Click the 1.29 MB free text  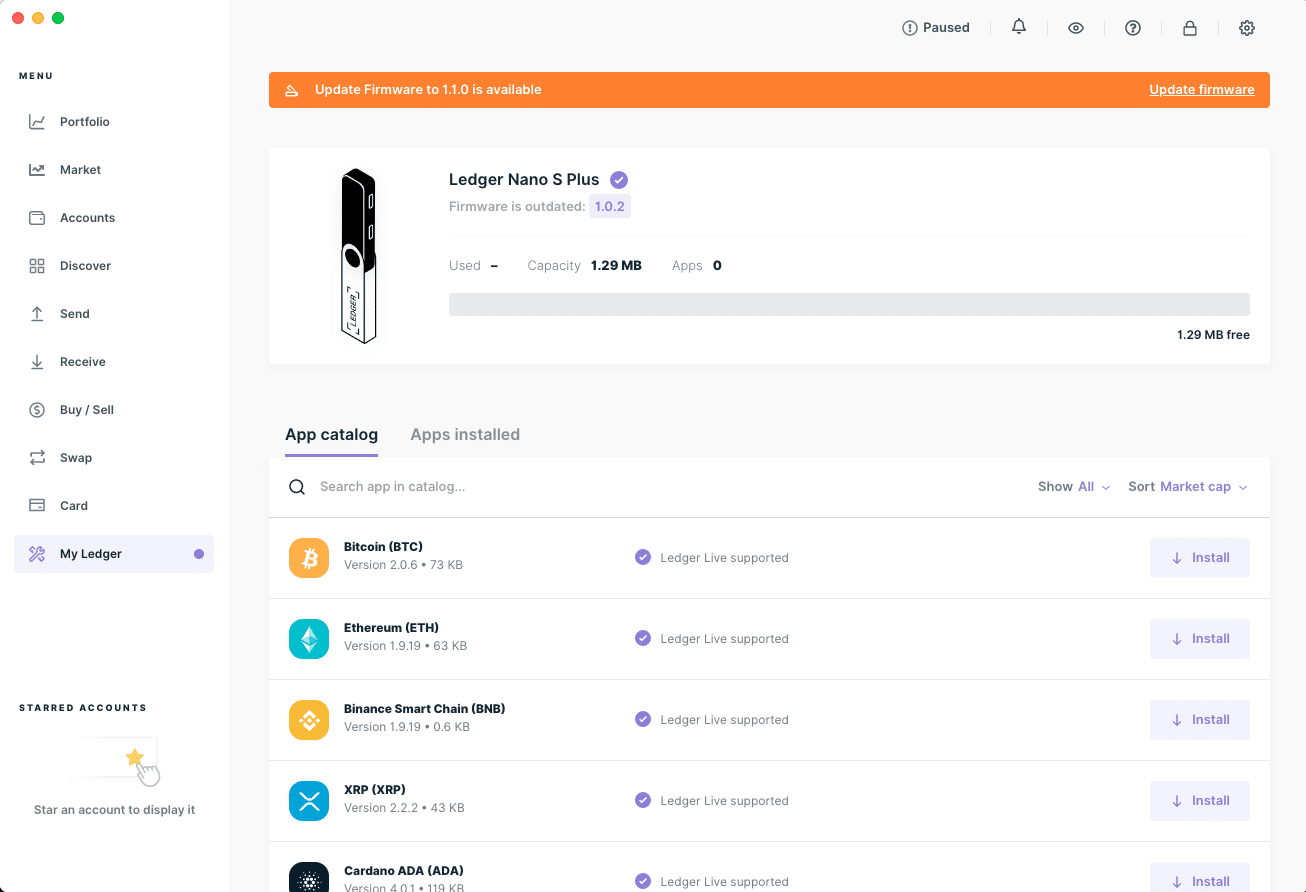click(x=1213, y=335)
